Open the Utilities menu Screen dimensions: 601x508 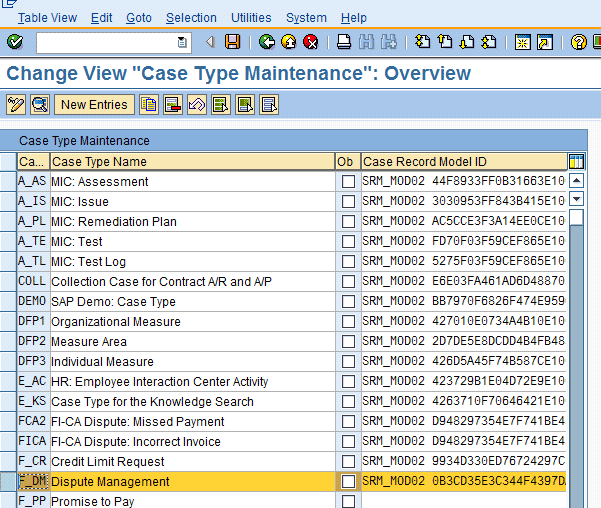coord(250,18)
